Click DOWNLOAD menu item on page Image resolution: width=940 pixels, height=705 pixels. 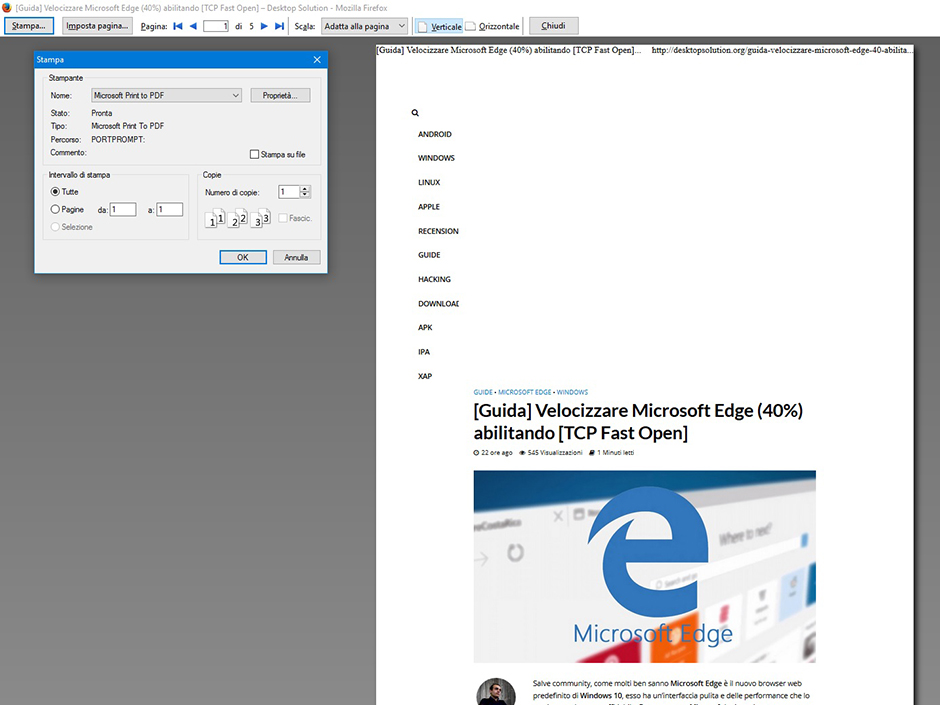pyautogui.click(x=438, y=303)
